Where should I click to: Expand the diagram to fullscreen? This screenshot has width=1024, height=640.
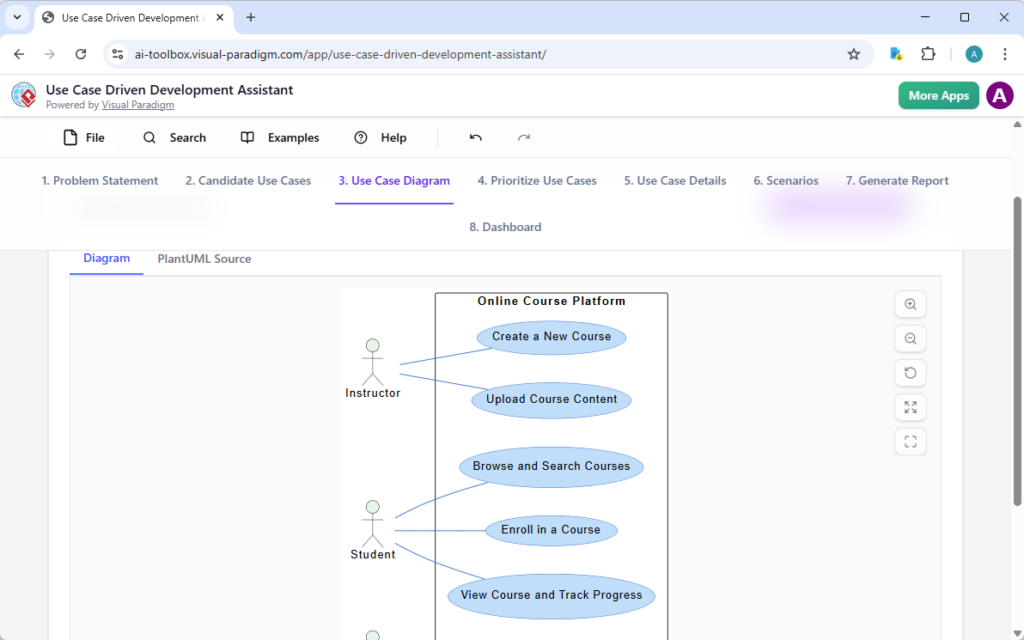(x=910, y=407)
